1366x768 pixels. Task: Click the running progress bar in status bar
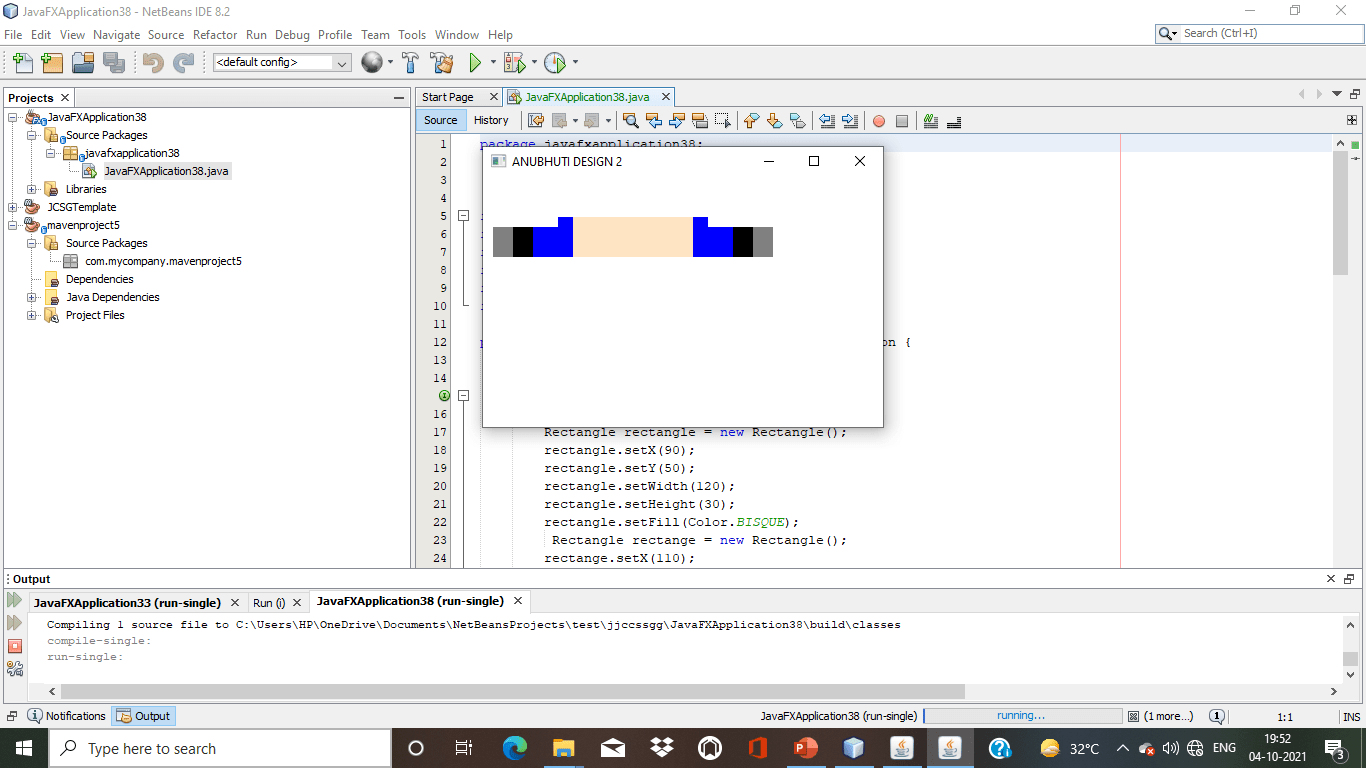coord(1023,716)
